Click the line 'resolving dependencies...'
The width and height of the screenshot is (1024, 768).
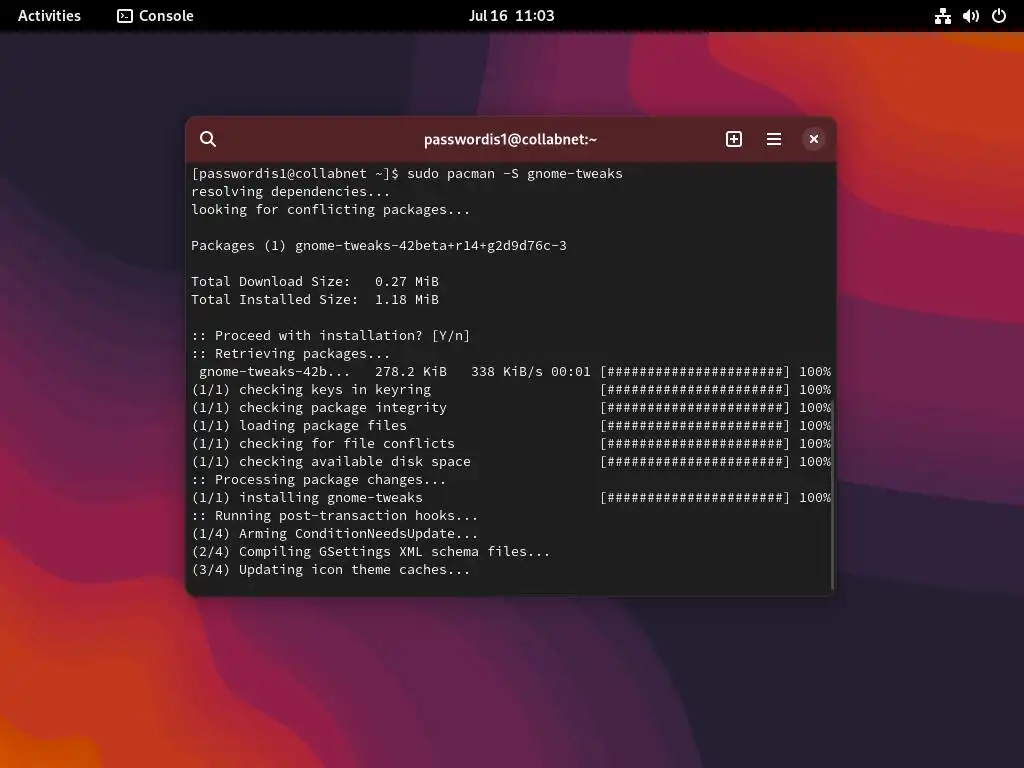(x=291, y=191)
